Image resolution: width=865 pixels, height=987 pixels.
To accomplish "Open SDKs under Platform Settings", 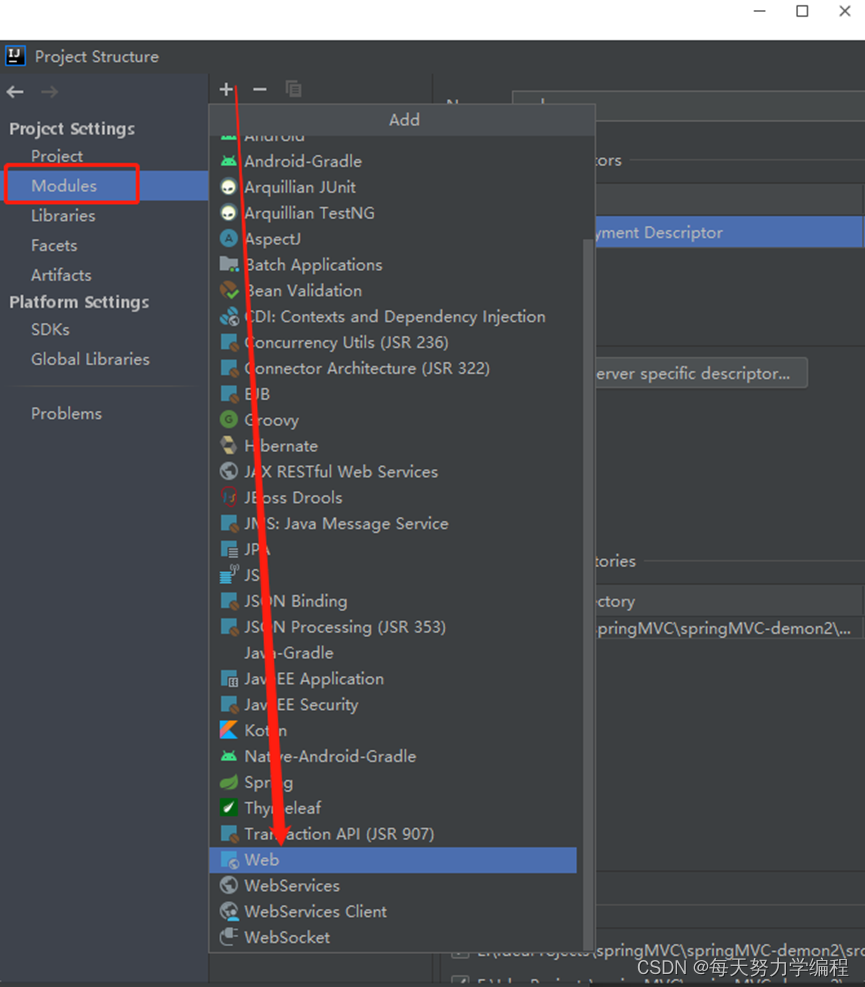I will [50, 329].
